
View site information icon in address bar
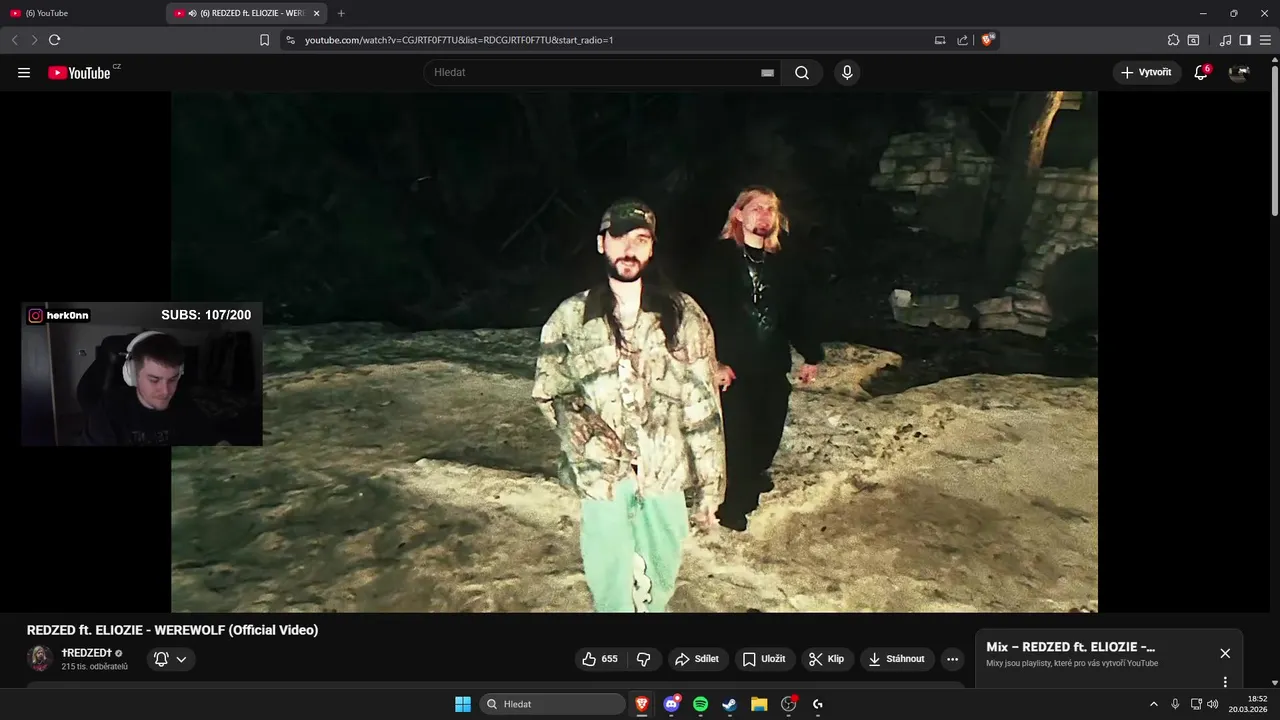point(290,40)
